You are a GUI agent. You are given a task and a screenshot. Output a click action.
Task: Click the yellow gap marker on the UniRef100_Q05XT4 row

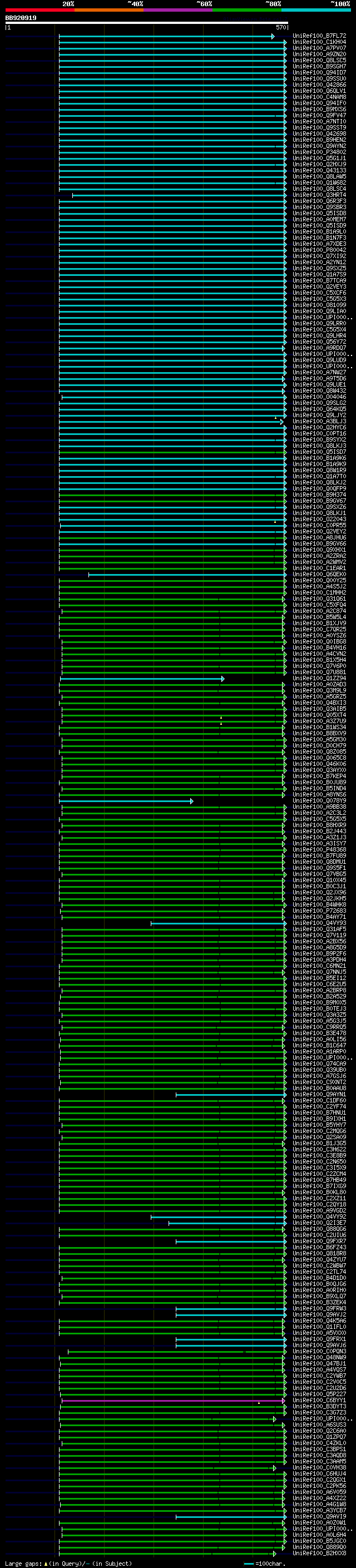pos(221,718)
